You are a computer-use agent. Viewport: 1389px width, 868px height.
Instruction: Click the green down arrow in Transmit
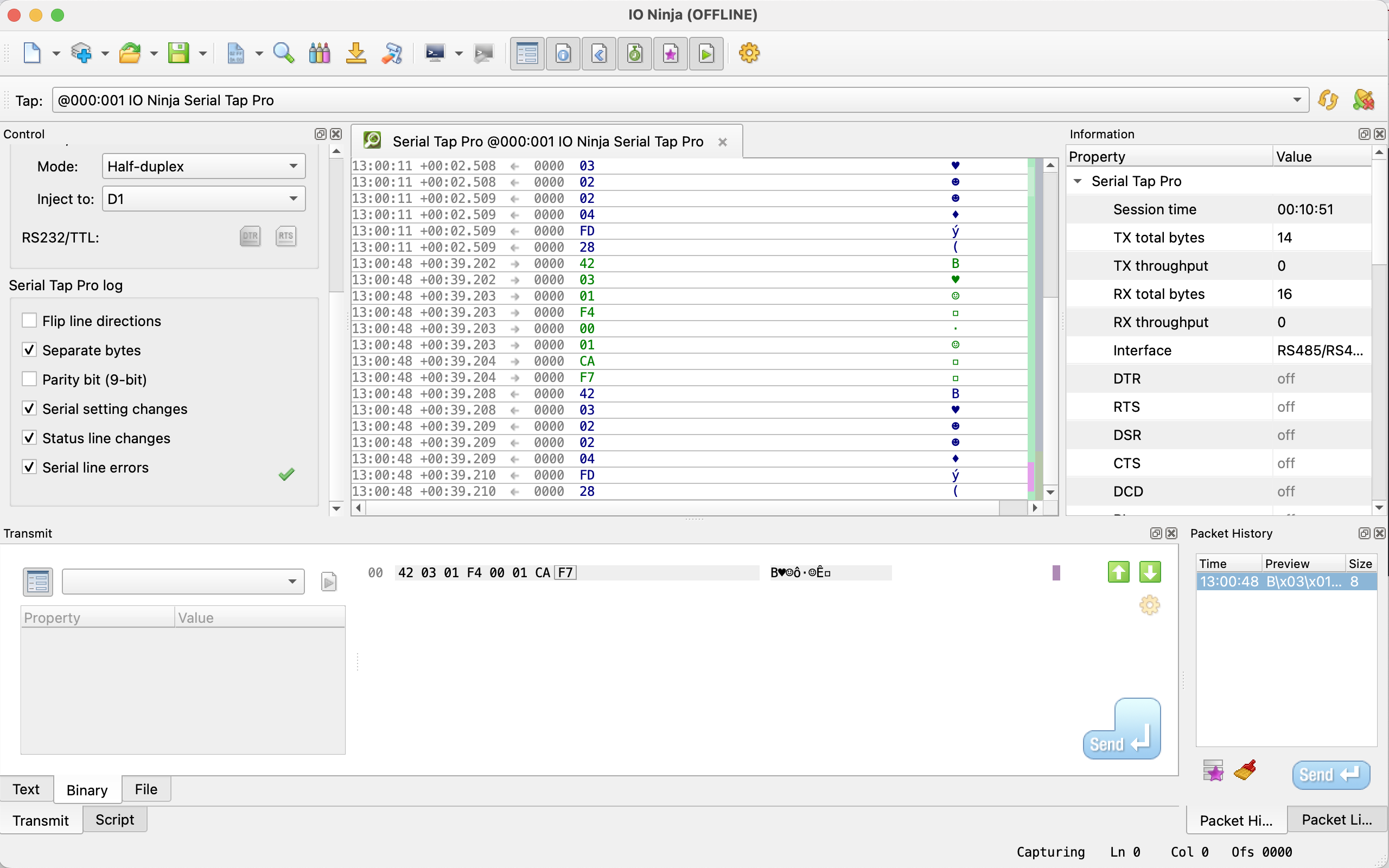click(x=1150, y=572)
